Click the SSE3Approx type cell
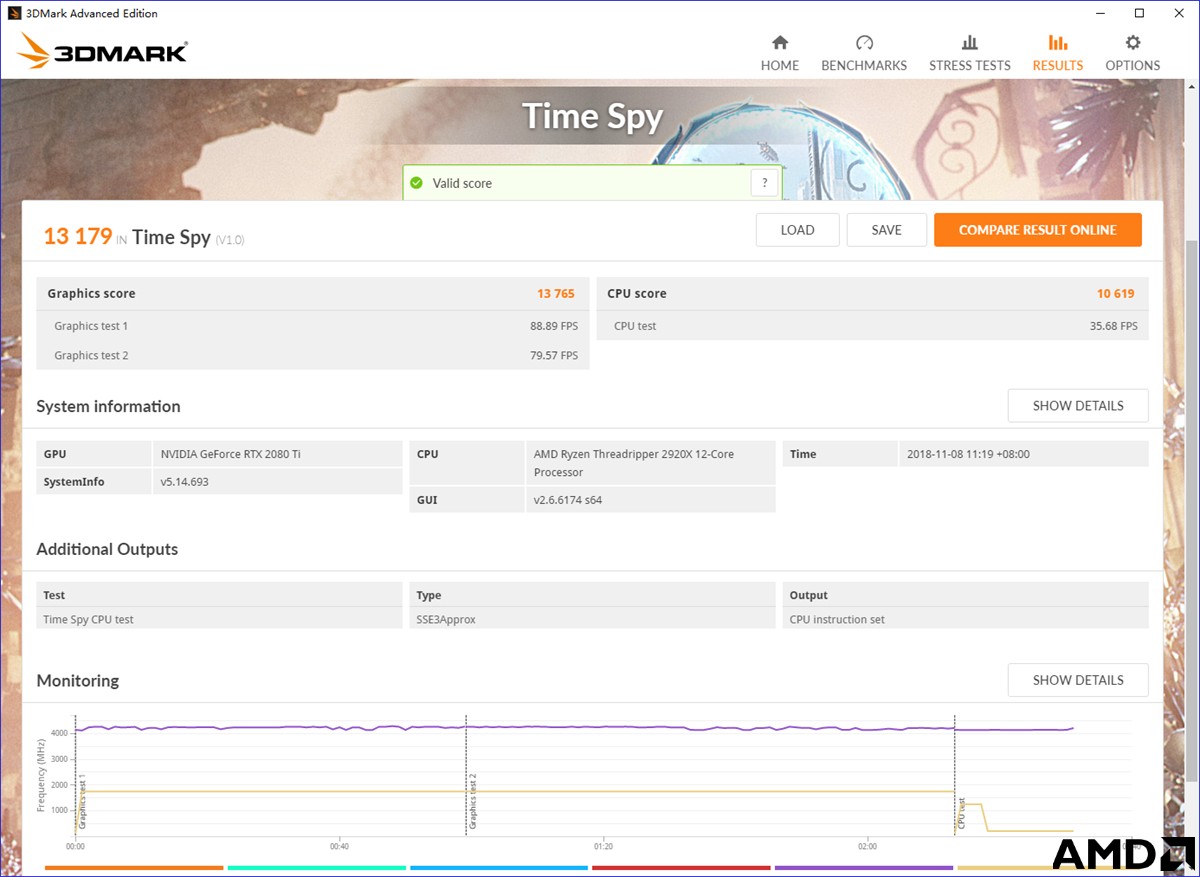1200x877 pixels. (592, 619)
